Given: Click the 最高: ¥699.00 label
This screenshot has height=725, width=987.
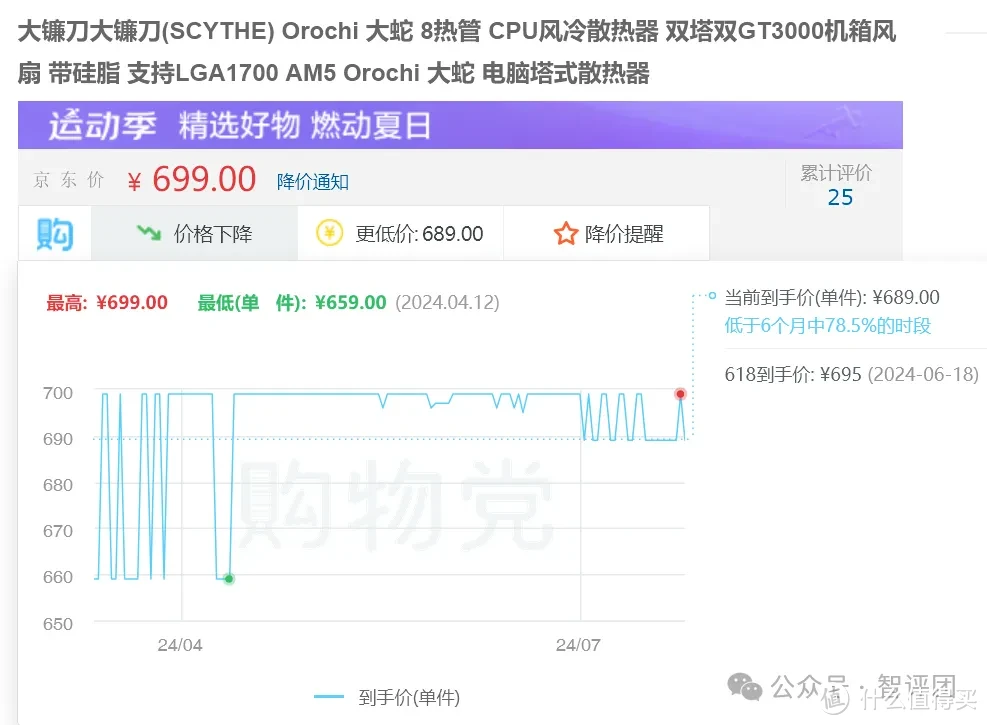Looking at the screenshot, I should pyautogui.click(x=107, y=303).
